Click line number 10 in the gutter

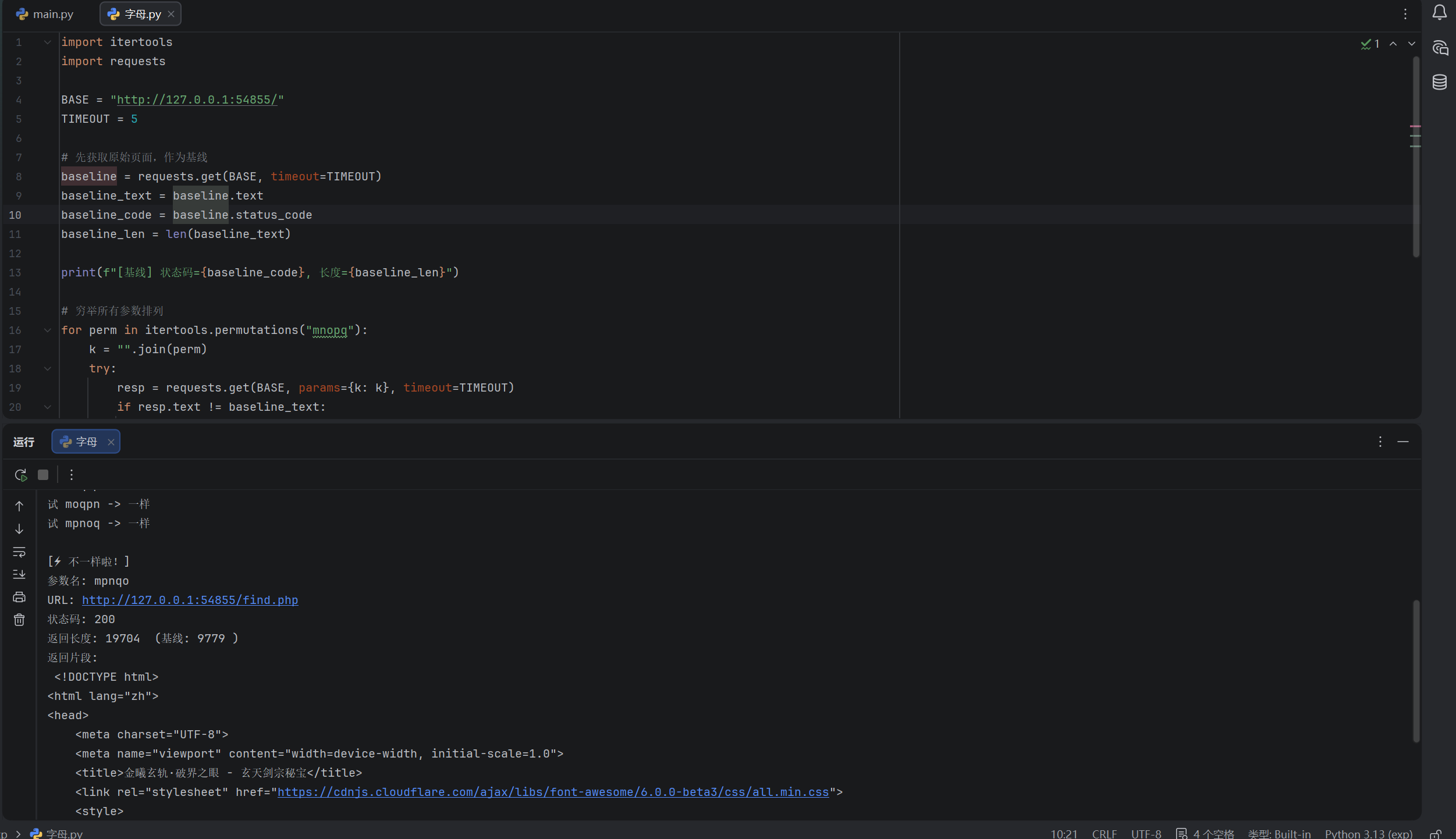[x=15, y=215]
